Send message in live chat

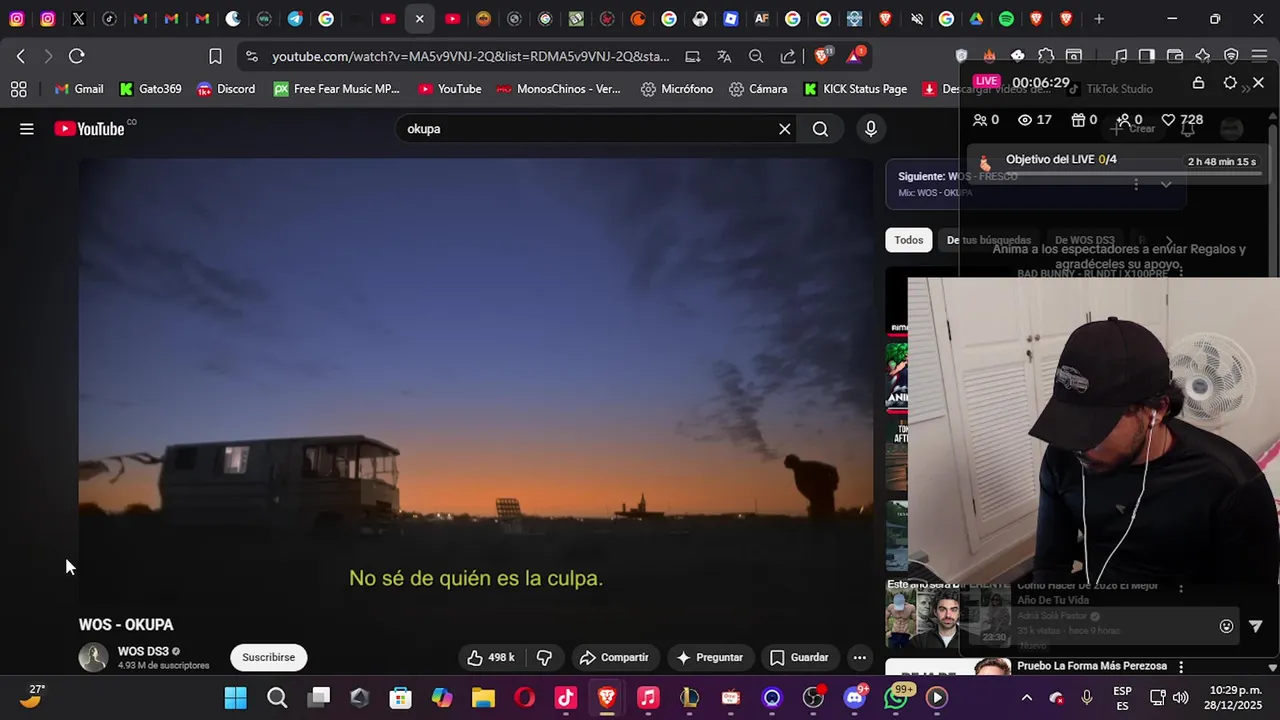[x=1256, y=626]
